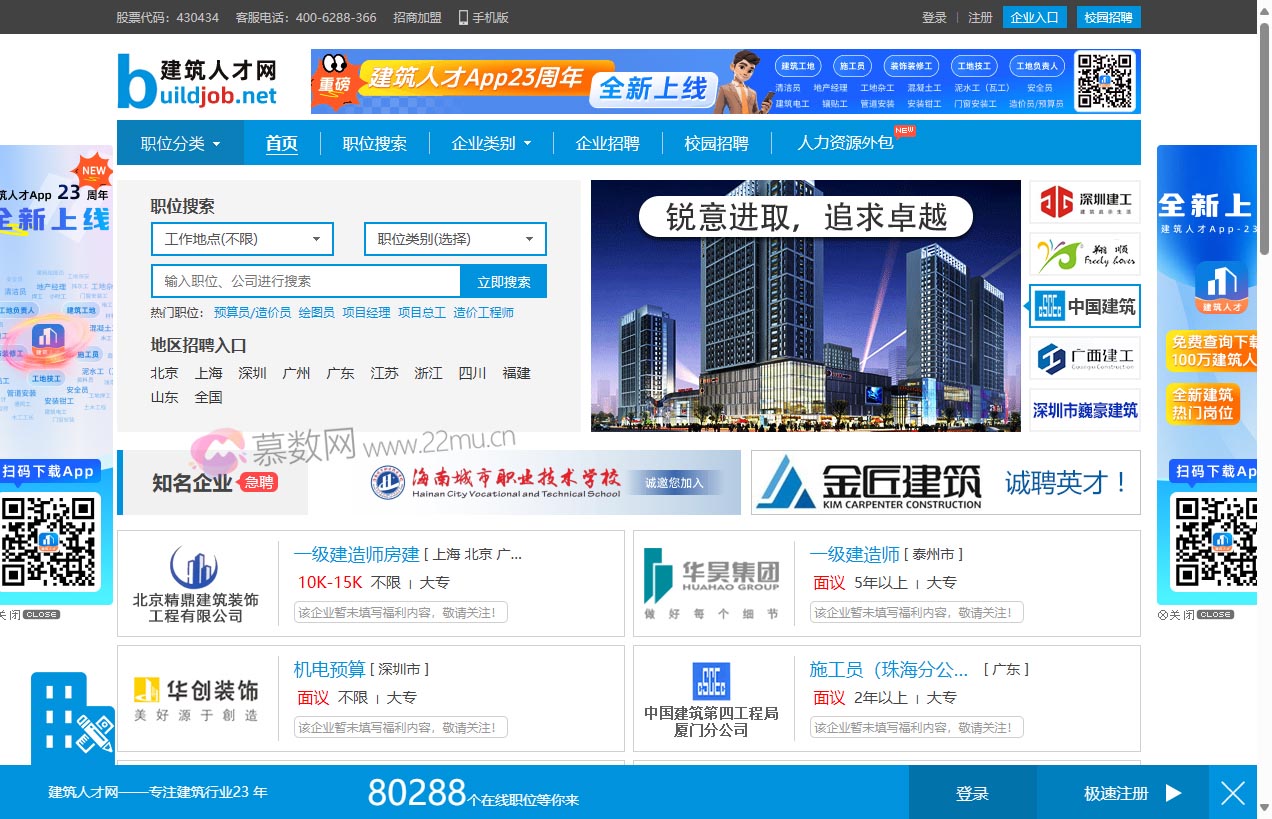Viewport: 1272px width, 819px height.
Task: Expand the 企业类别 navigation dropdown
Action: (x=490, y=142)
